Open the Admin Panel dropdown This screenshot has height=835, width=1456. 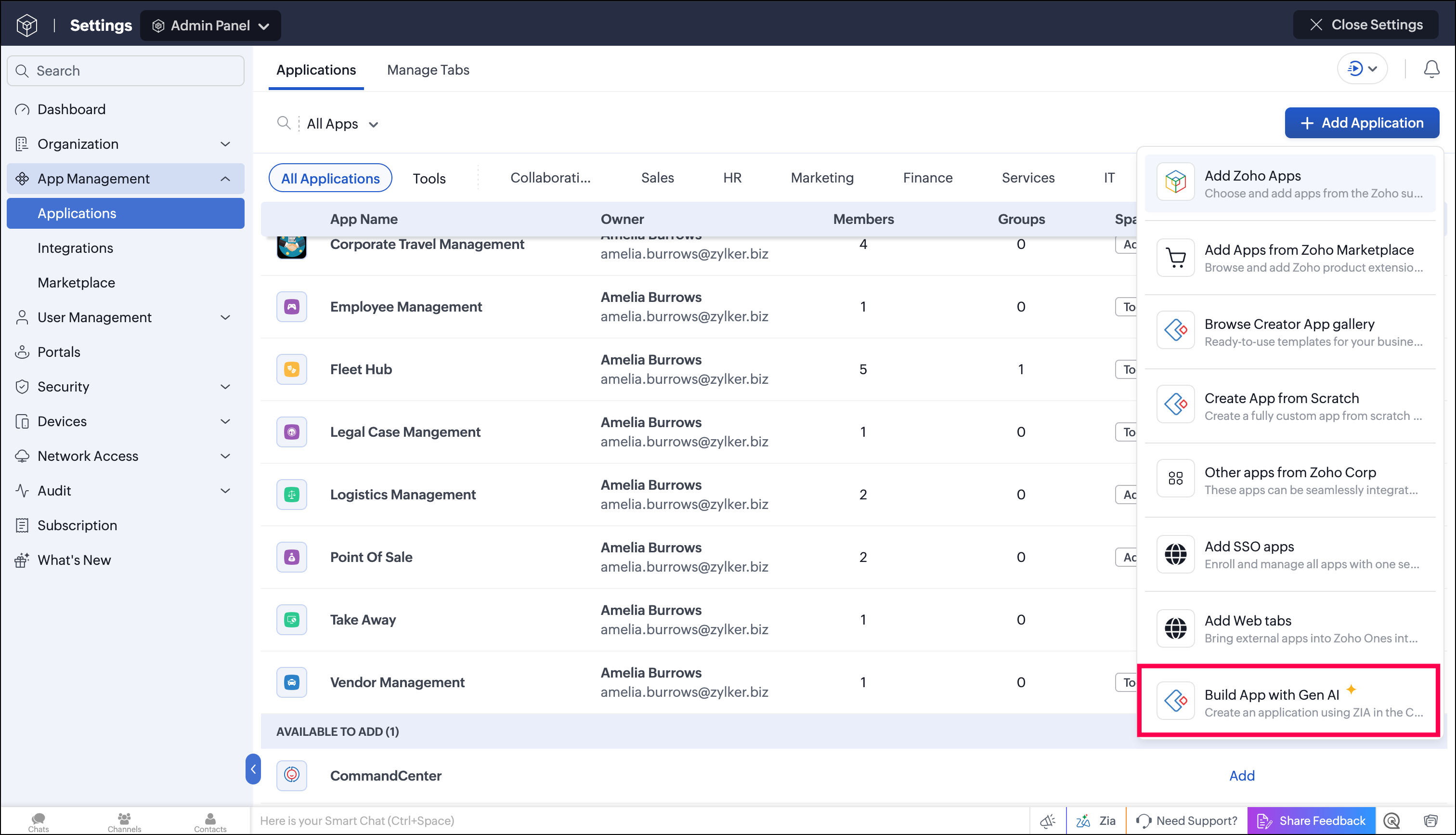click(210, 25)
